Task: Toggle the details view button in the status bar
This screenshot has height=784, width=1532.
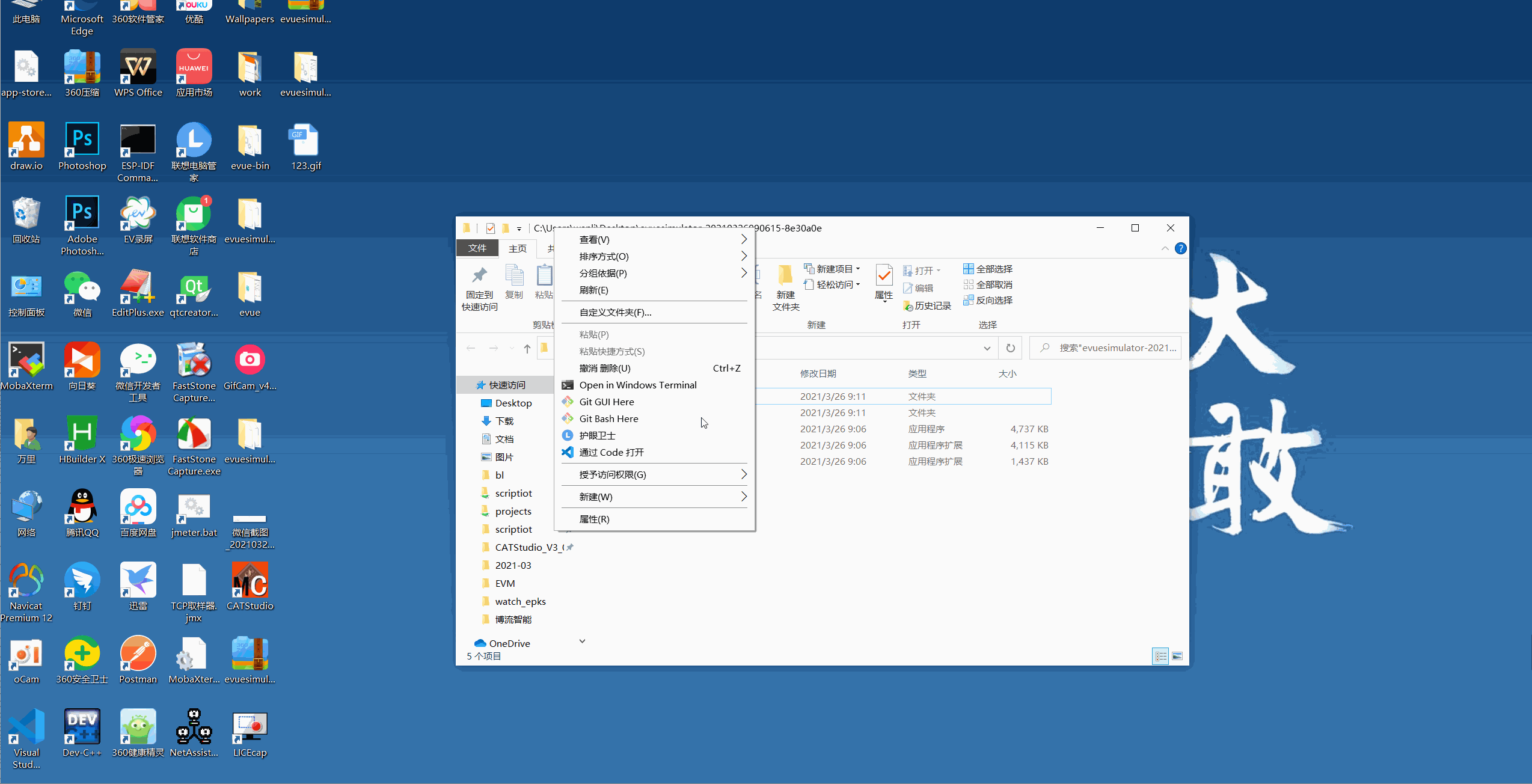Action: tap(1160, 656)
